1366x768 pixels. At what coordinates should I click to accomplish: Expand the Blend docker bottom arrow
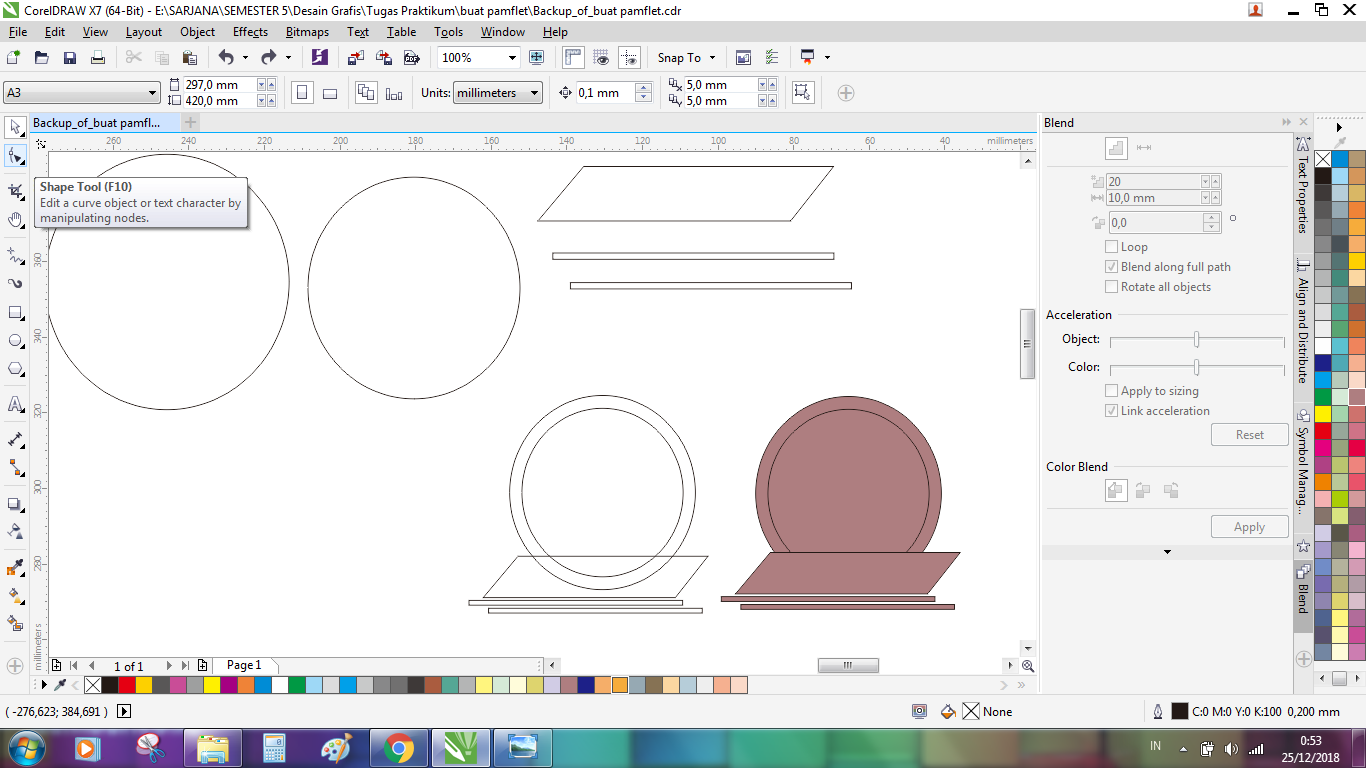click(1167, 552)
